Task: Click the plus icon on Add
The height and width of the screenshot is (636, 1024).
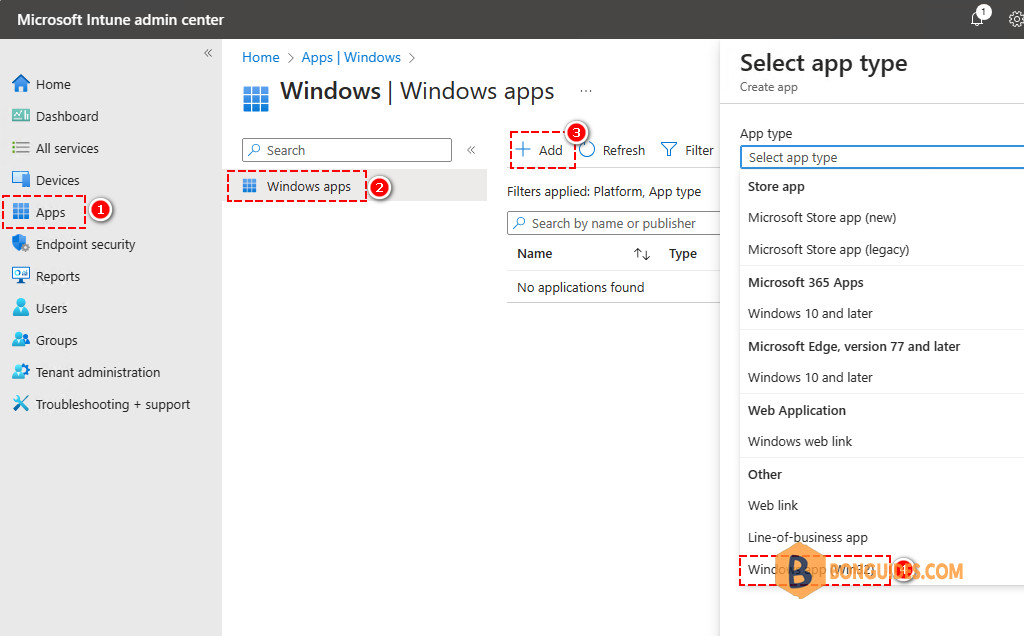Action: (523, 149)
